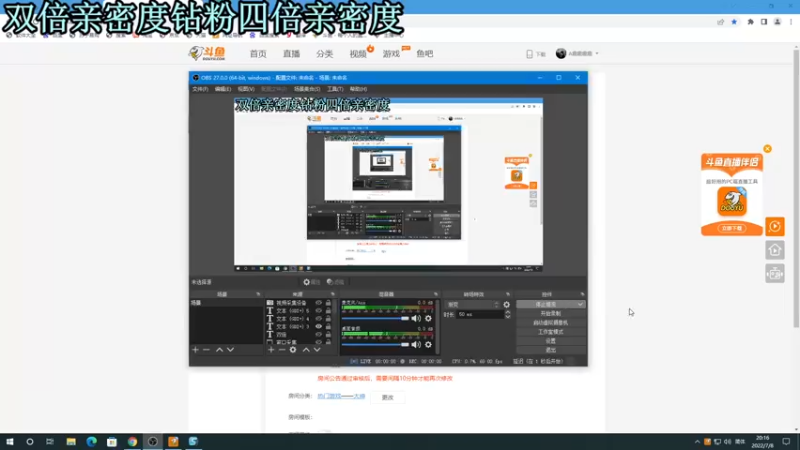
Task: Go to the 直播 tab on Douyu
Action: point(291,54)
